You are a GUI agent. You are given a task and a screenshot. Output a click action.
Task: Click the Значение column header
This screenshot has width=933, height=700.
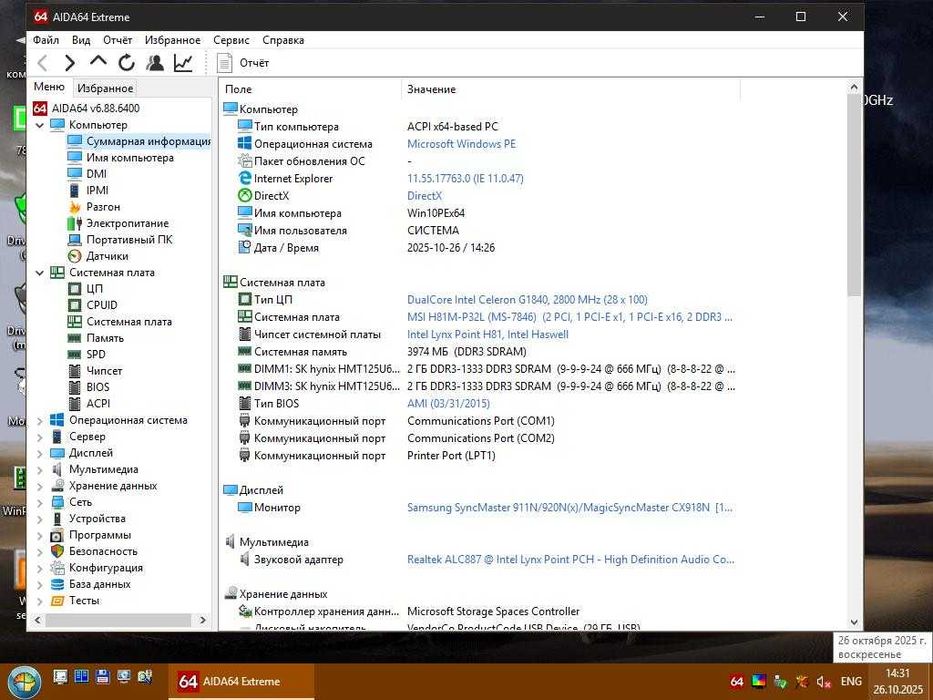[571, 89]
